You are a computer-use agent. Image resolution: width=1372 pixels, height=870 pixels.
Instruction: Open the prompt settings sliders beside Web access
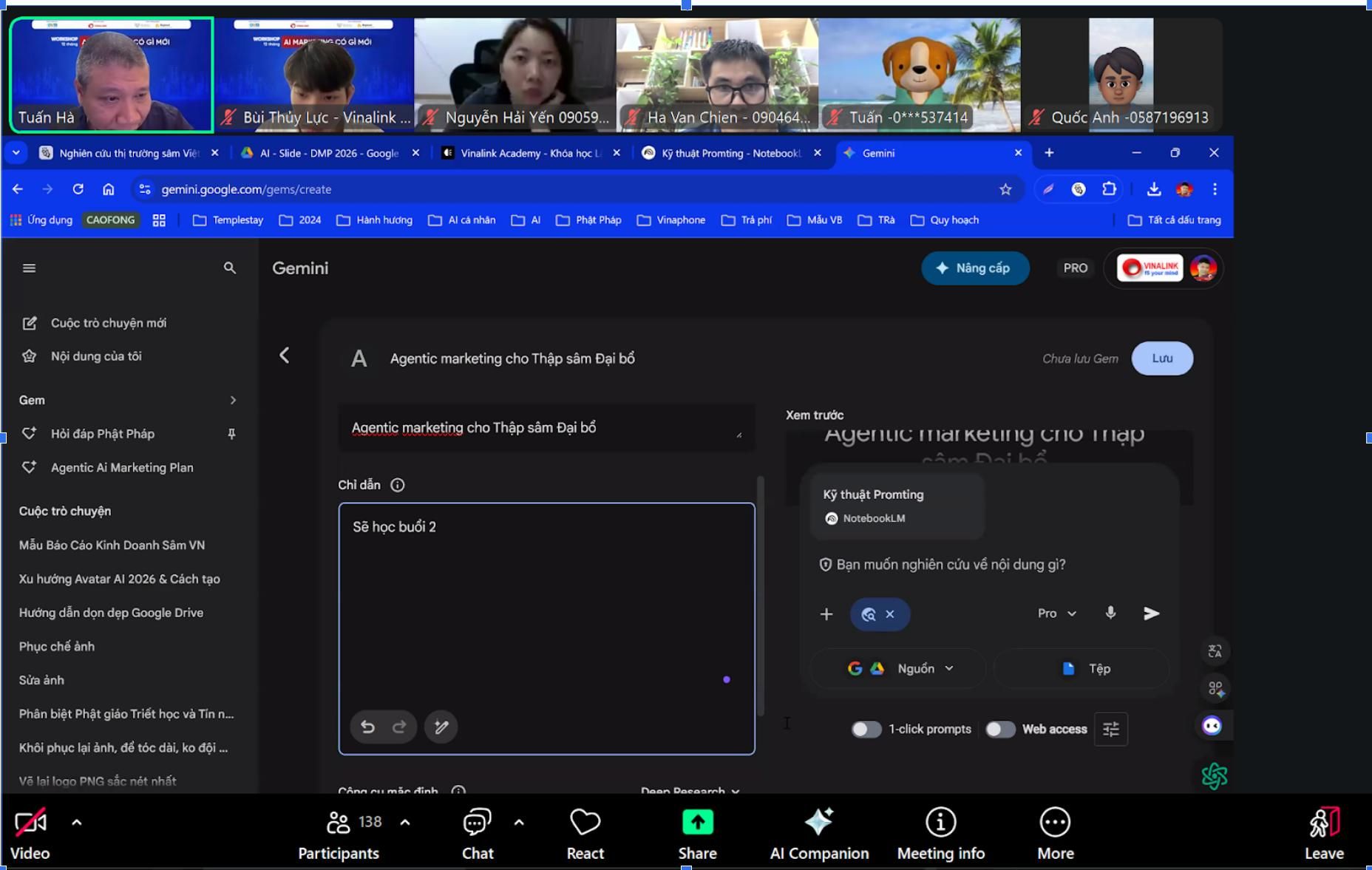pyautogui.click(x=1110, y=729)
